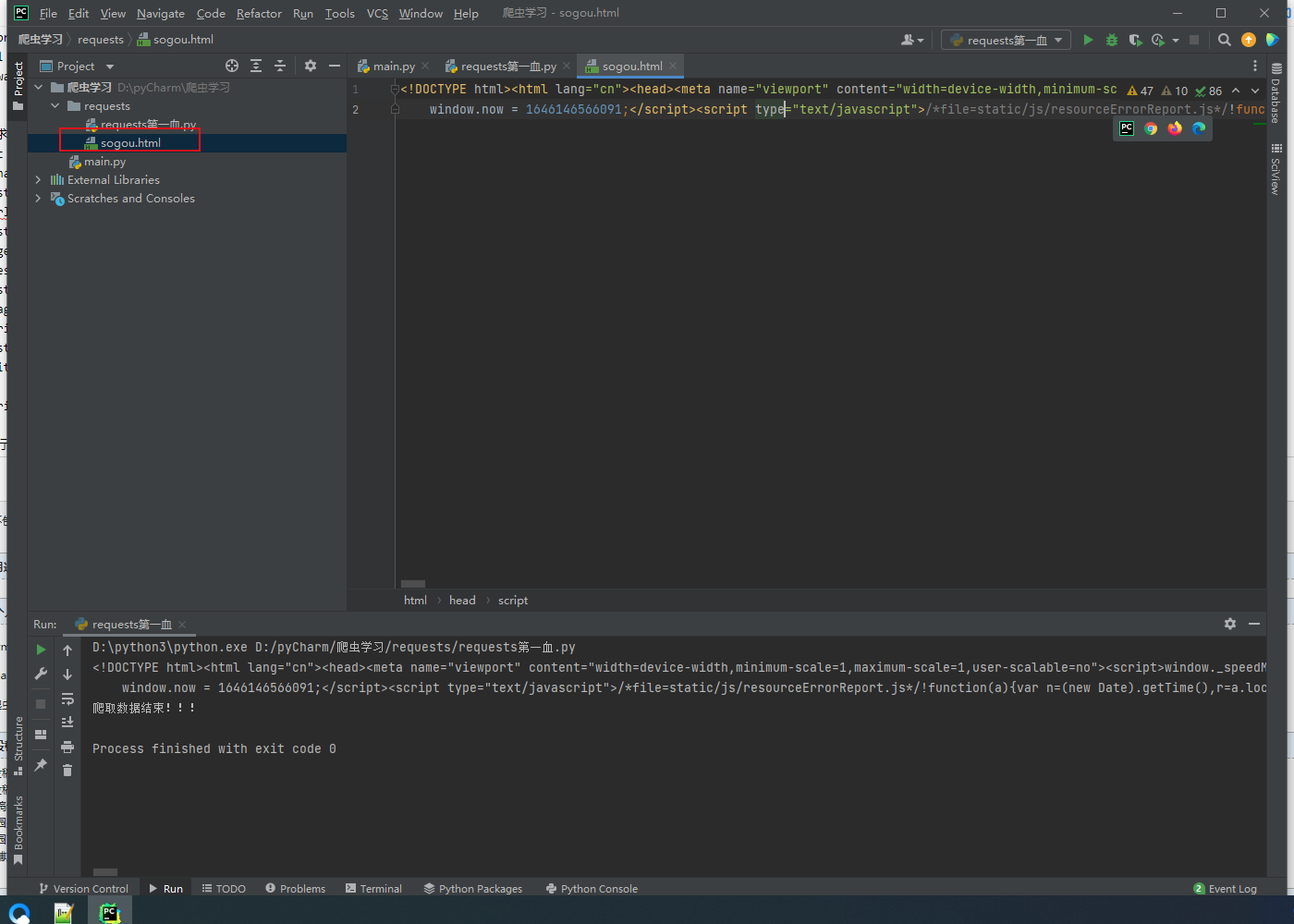The width and height of the screenshot is (1294, 924).
Task: Open sogou.html in the Edge browser icon
Action: 1199,128
